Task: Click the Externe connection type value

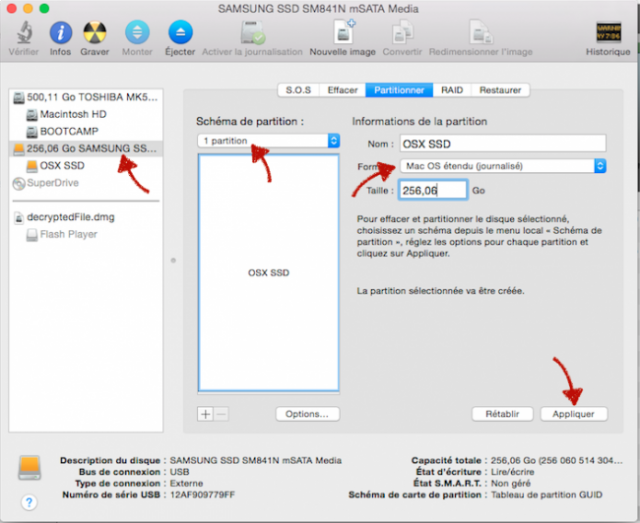Action: click(x=187, y=483)
